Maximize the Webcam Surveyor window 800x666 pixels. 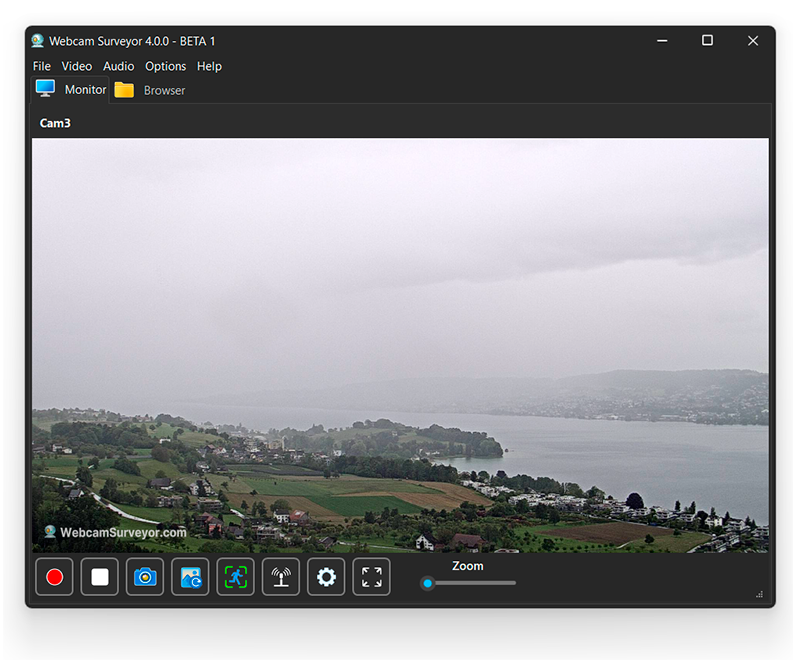pyautogui.click(x=707, y=40)
